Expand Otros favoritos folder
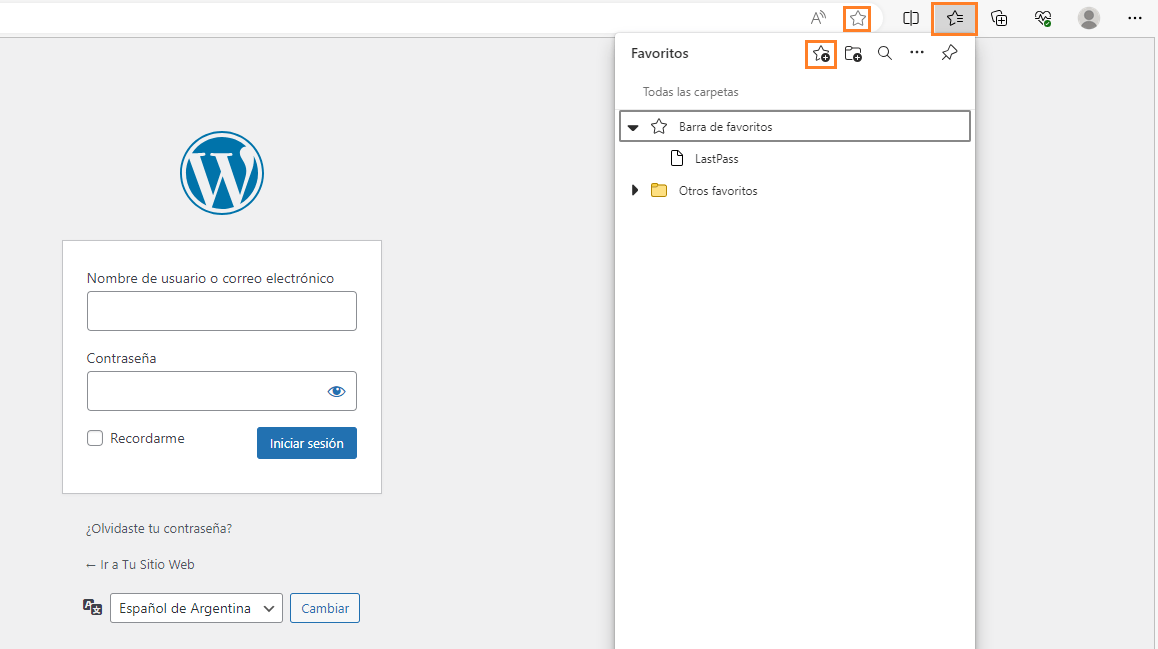 [635, 191]
